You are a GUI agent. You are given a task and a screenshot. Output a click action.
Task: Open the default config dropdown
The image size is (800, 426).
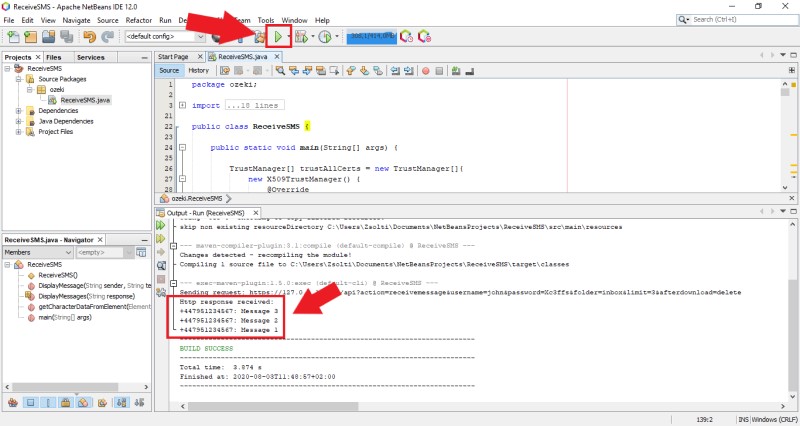165,37
